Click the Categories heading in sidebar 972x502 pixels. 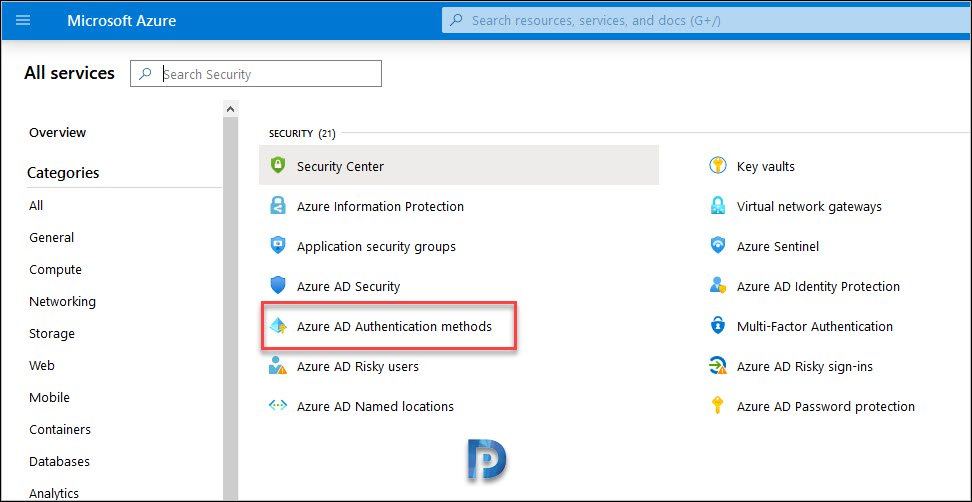click(x=63, y=173)
